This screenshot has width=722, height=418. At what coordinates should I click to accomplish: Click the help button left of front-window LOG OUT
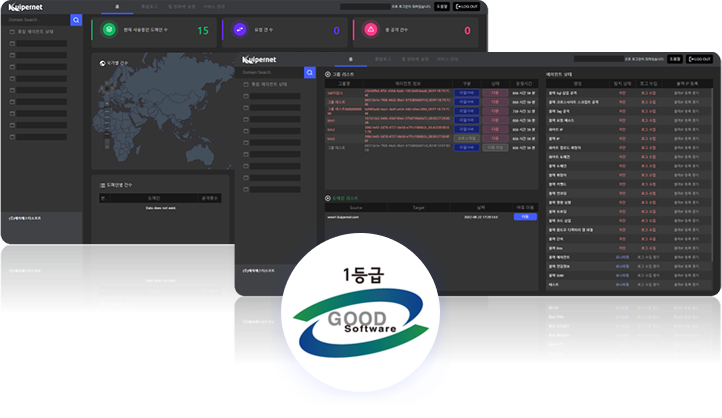coord(675,59)
